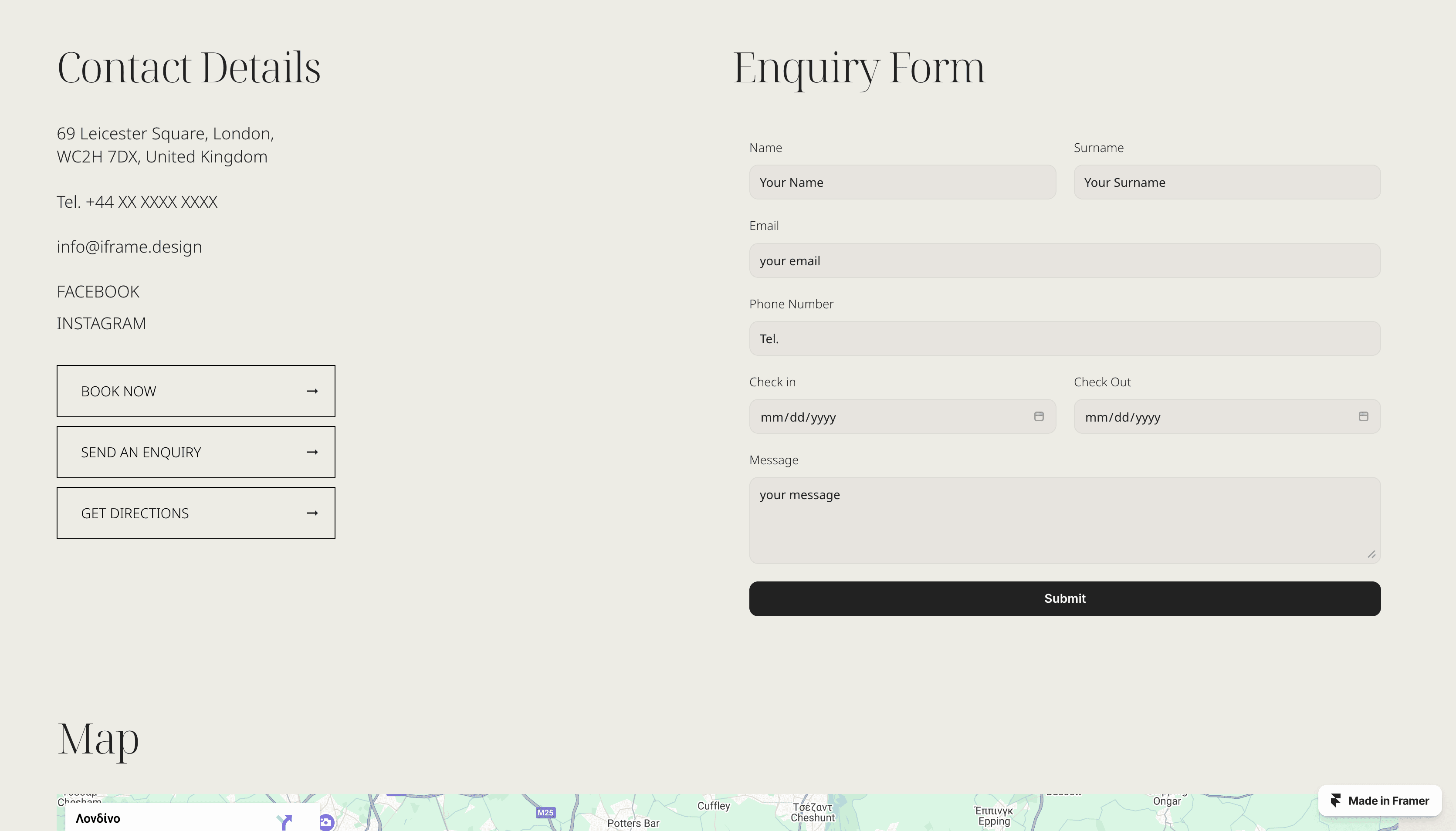Click the purple camera marker on map
1456x831 pixels.
[x=326, y=822]
